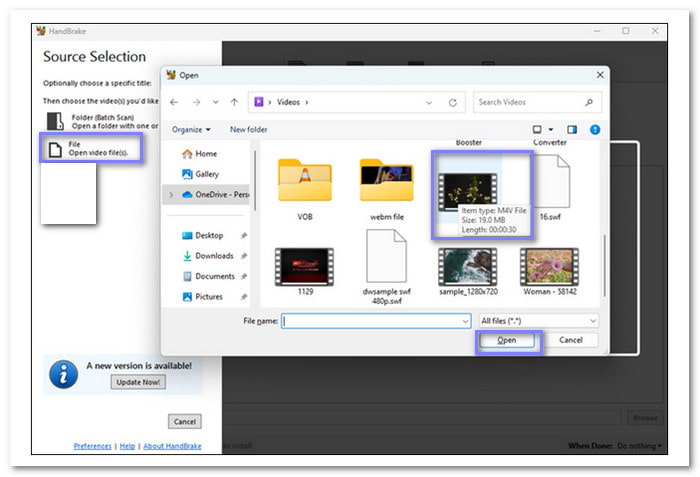Click Update Now! button
Screen dimensions: 700x477
click(138, 382)
